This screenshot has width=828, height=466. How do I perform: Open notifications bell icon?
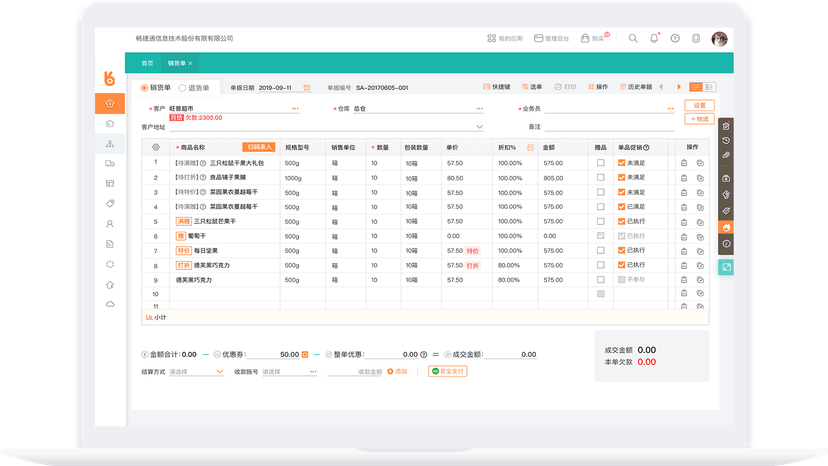click(654, 38)
